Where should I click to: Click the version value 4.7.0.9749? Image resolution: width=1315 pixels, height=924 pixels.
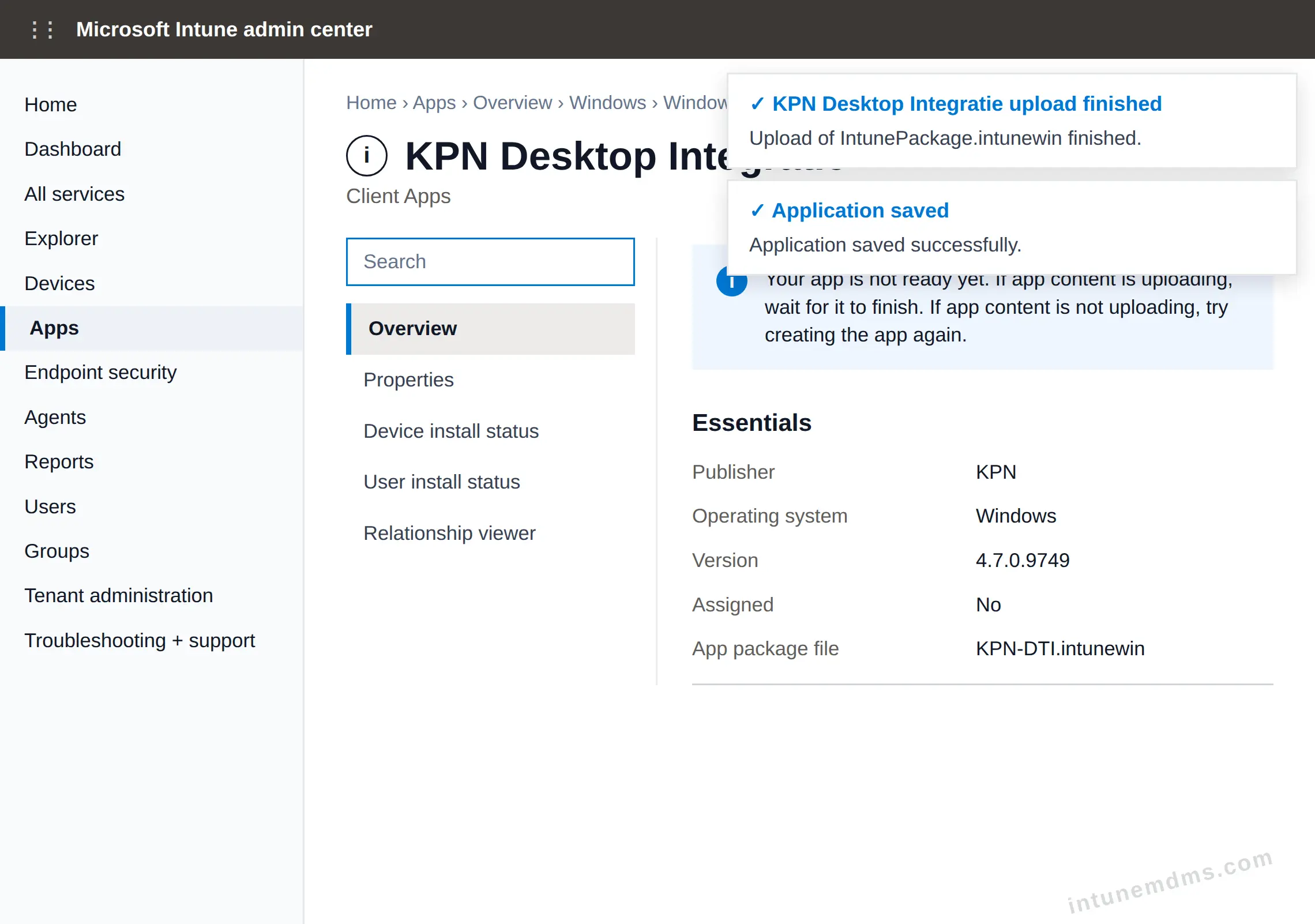(x=1023, y=561)
